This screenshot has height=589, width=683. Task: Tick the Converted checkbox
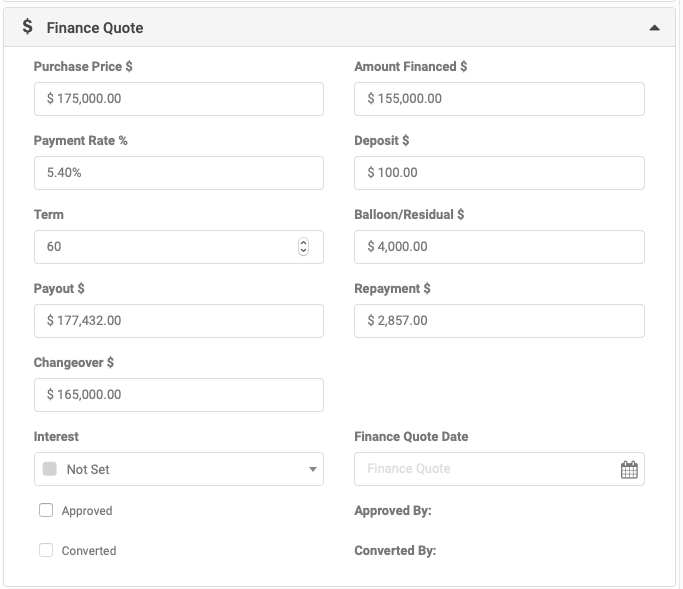click(x=46, y=550)
